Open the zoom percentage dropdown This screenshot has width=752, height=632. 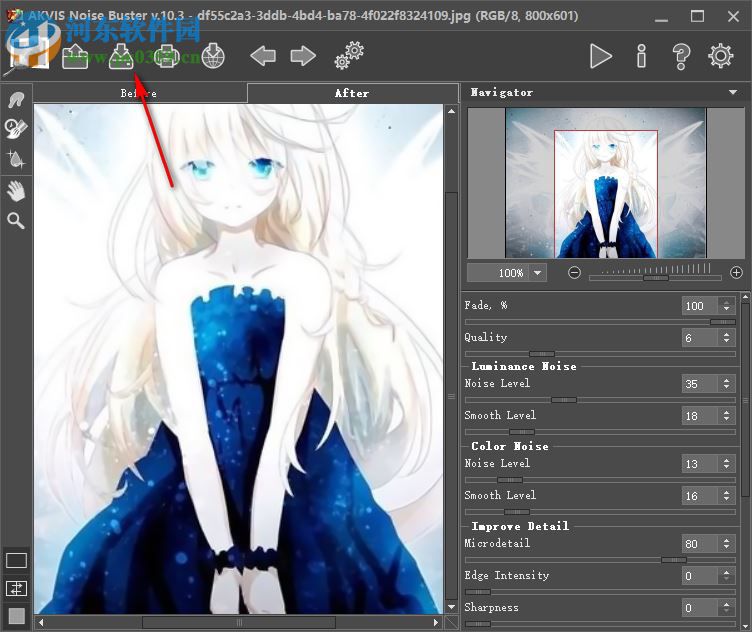[538, 273]
